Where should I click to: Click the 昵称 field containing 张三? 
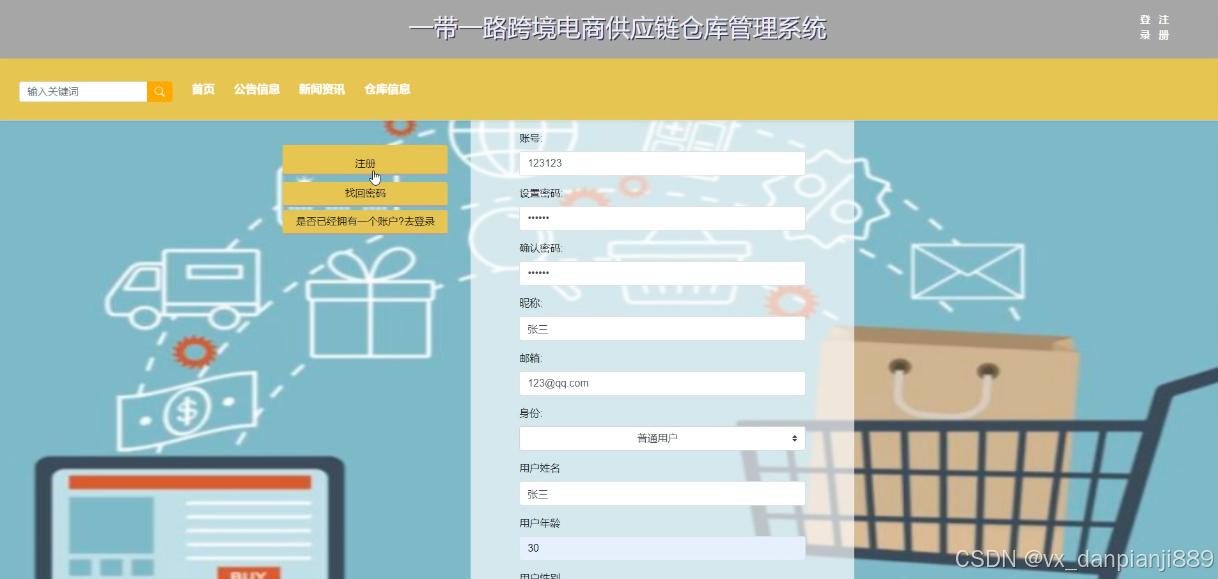(x=662, y=328)
